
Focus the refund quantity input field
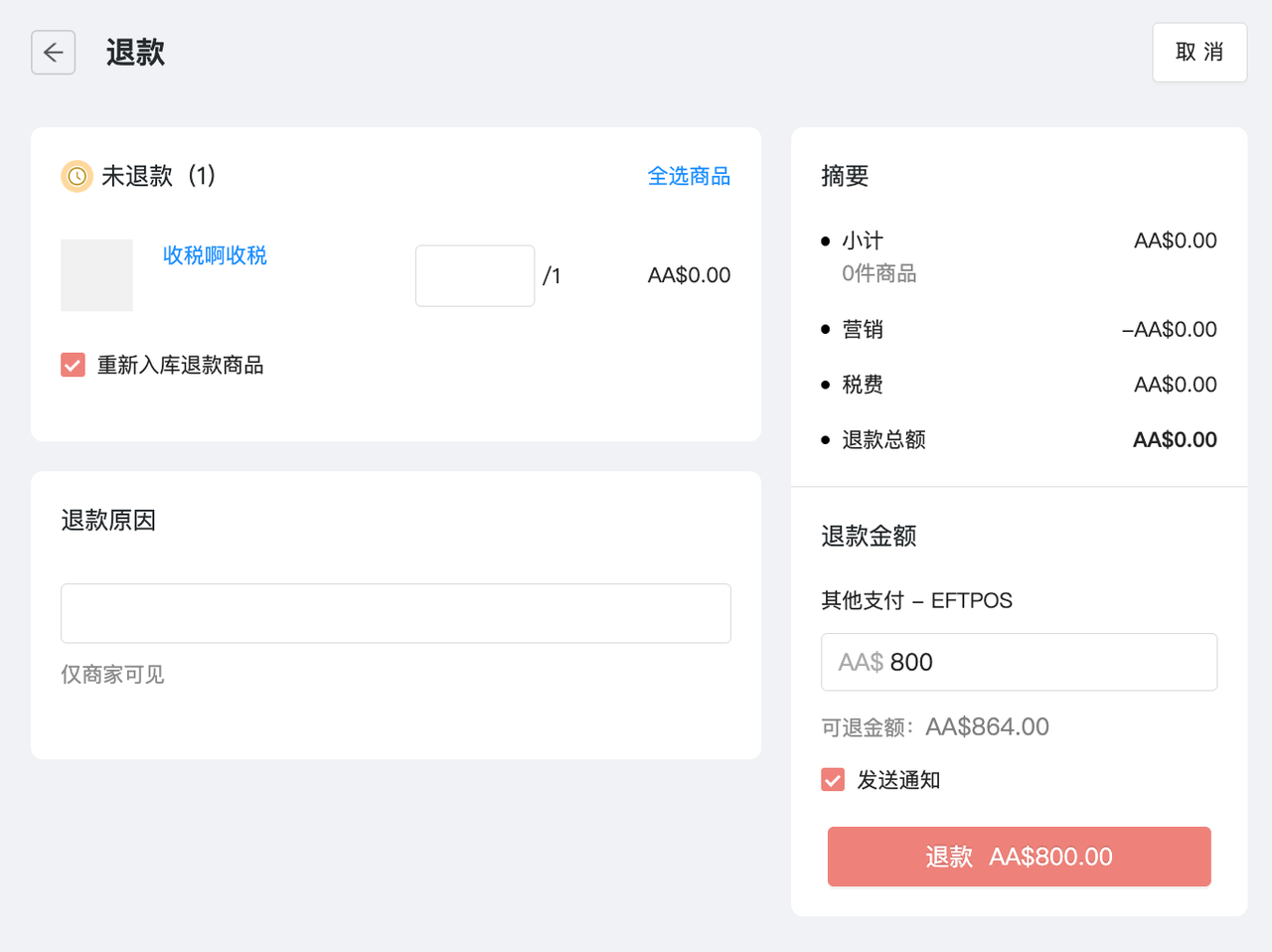tap(475, 276)
